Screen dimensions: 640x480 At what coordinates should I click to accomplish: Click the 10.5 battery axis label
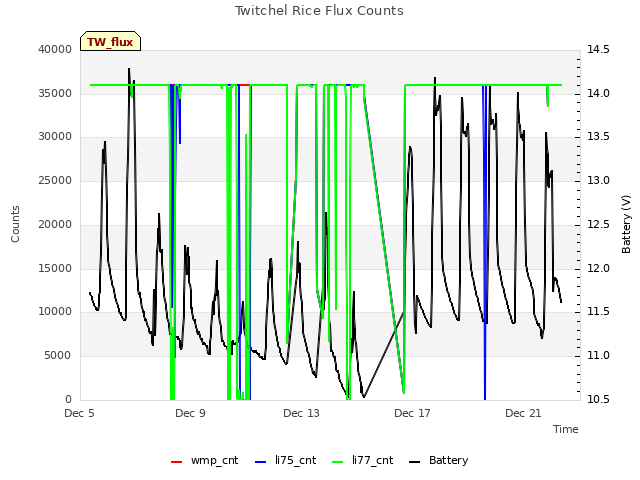pos(598,399)
